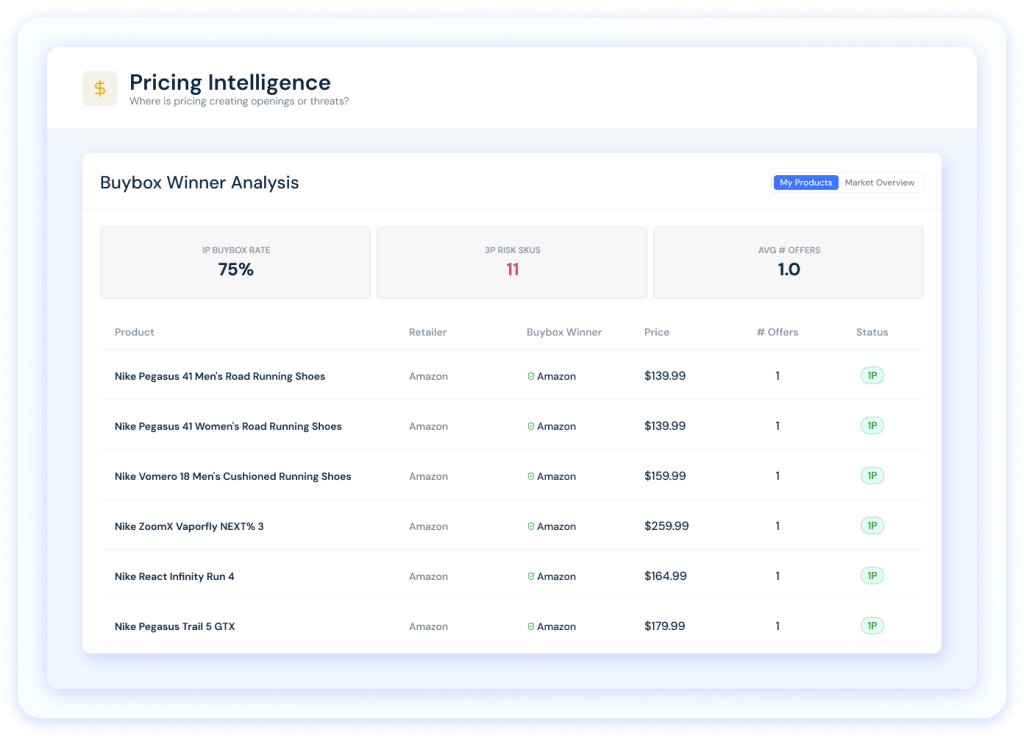
Task: Click the $159.99 price for Vomero 18
Action: [x=665, y=476]
